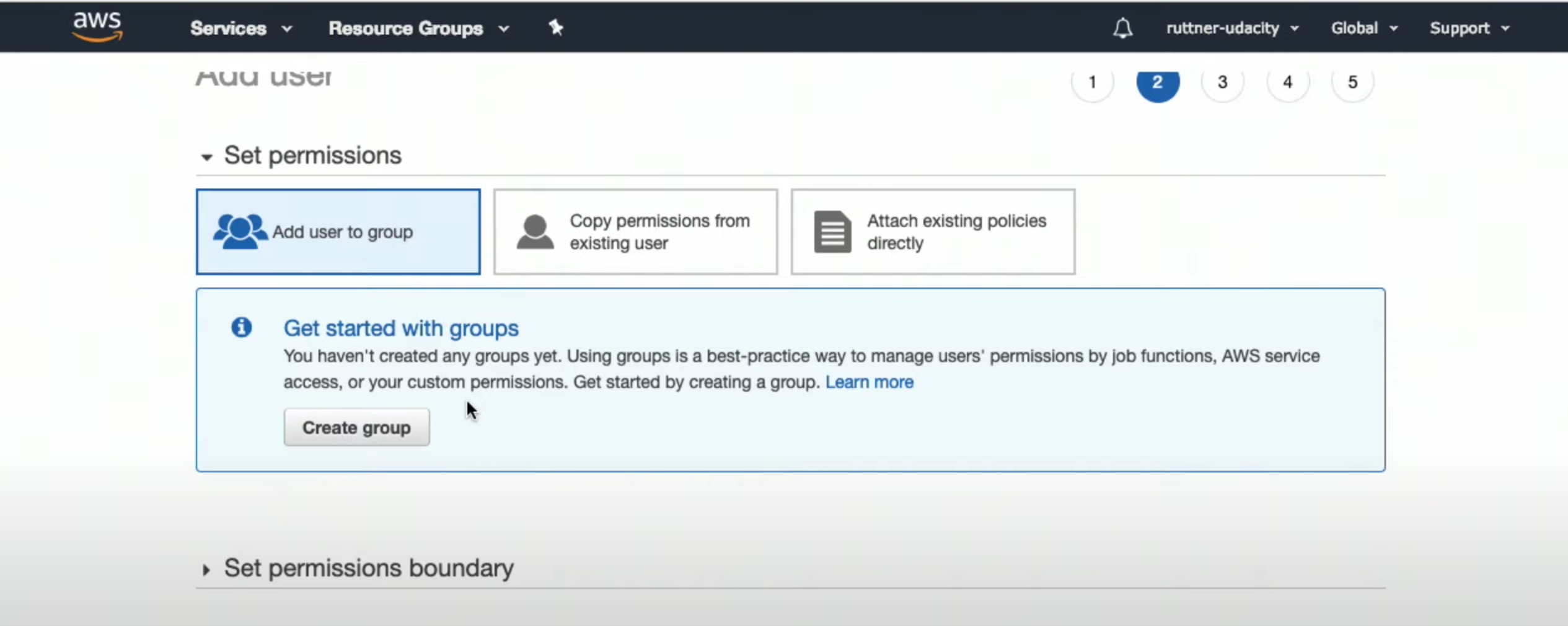Follow the Learn more link
Viewport: 1568px width, 626px height.
pyautogui.click(x=869, y=382)
